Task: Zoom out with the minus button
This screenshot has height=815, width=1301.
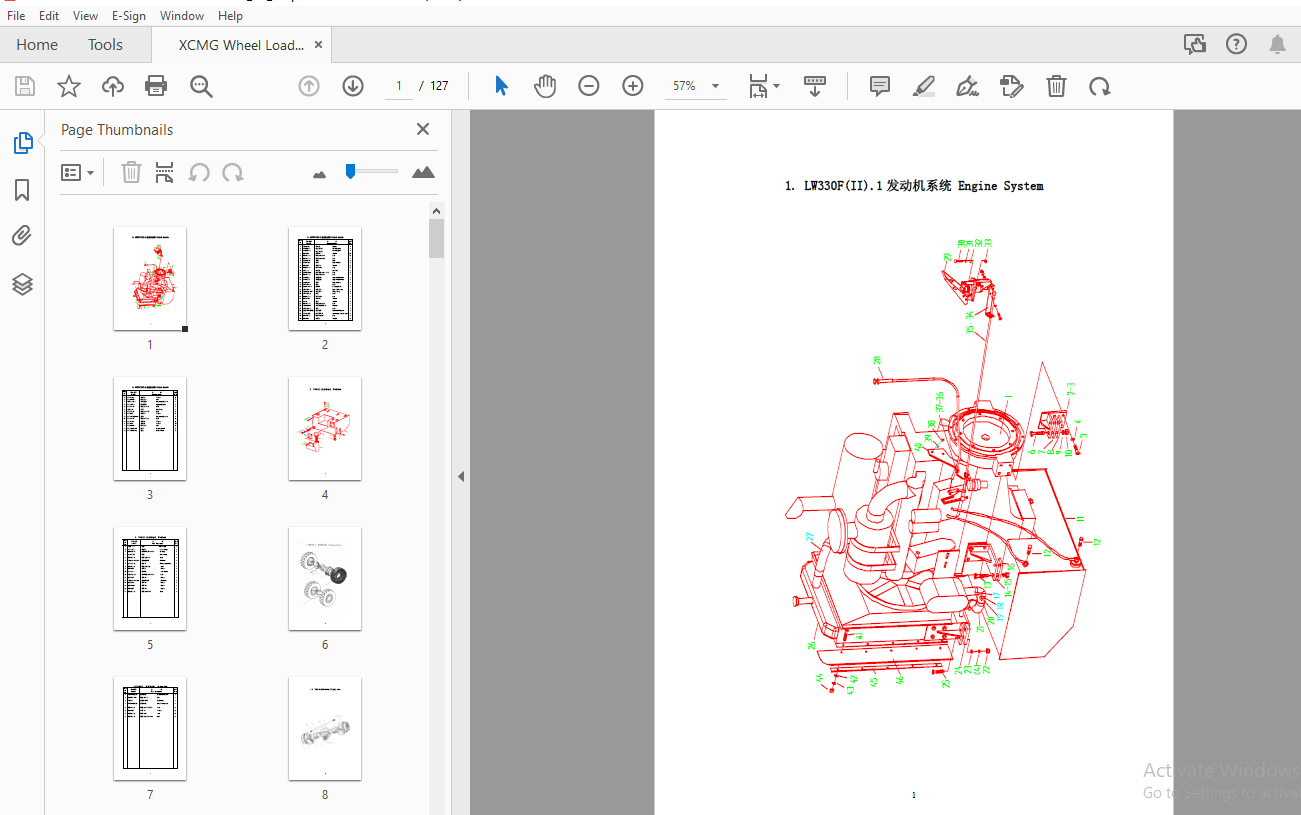Action: click(589, 86)
